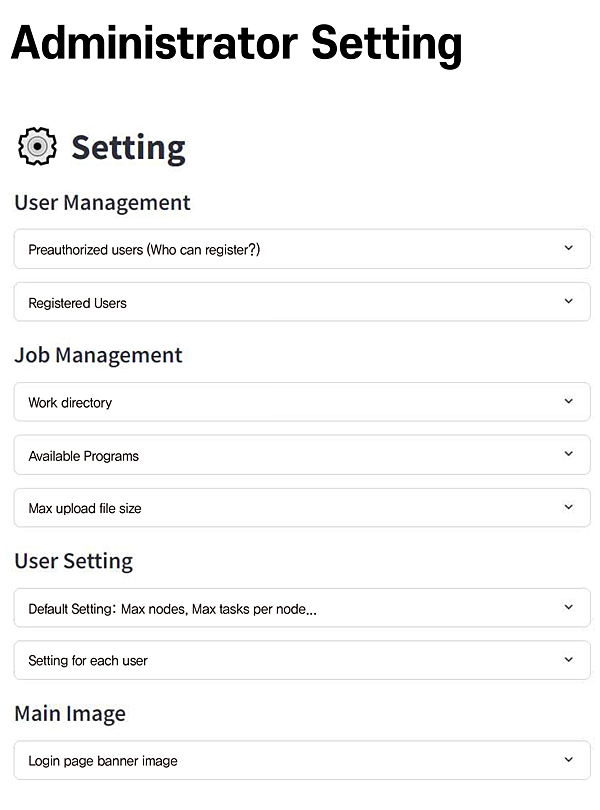This screenshot has width=600, height=810.
Task: Click chevron next to Available Programs
Action: (x=568, y=454)
